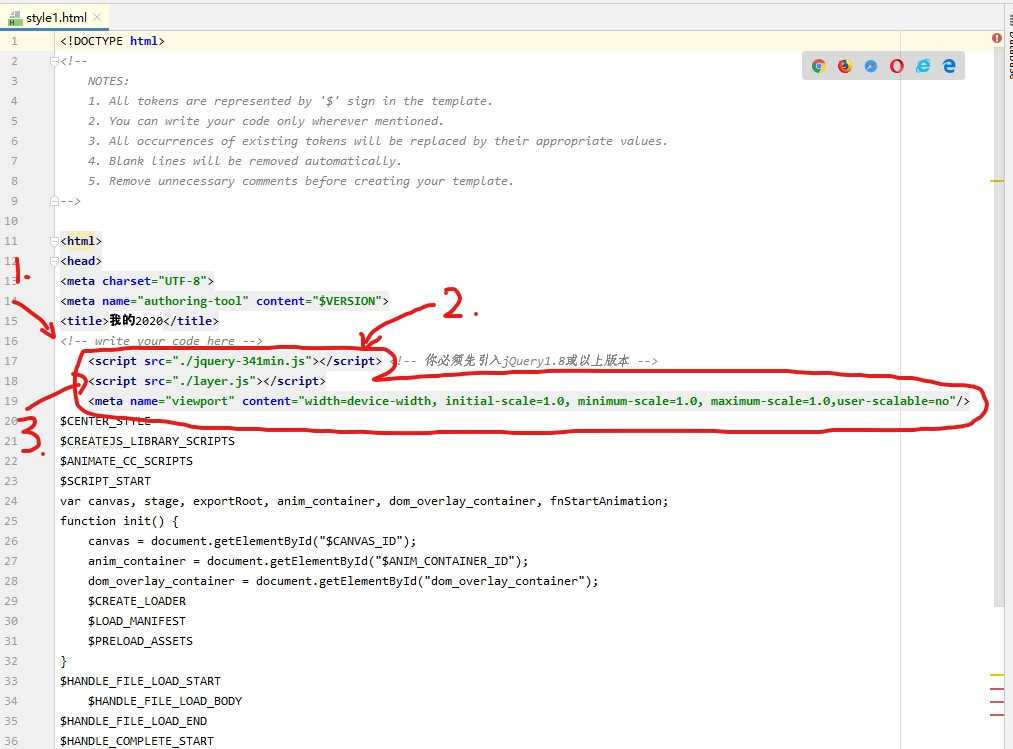The width and height of the screenshot is (1013, 749).
Task: Open page preview in Opera browser
Action: tap(897, 66)
